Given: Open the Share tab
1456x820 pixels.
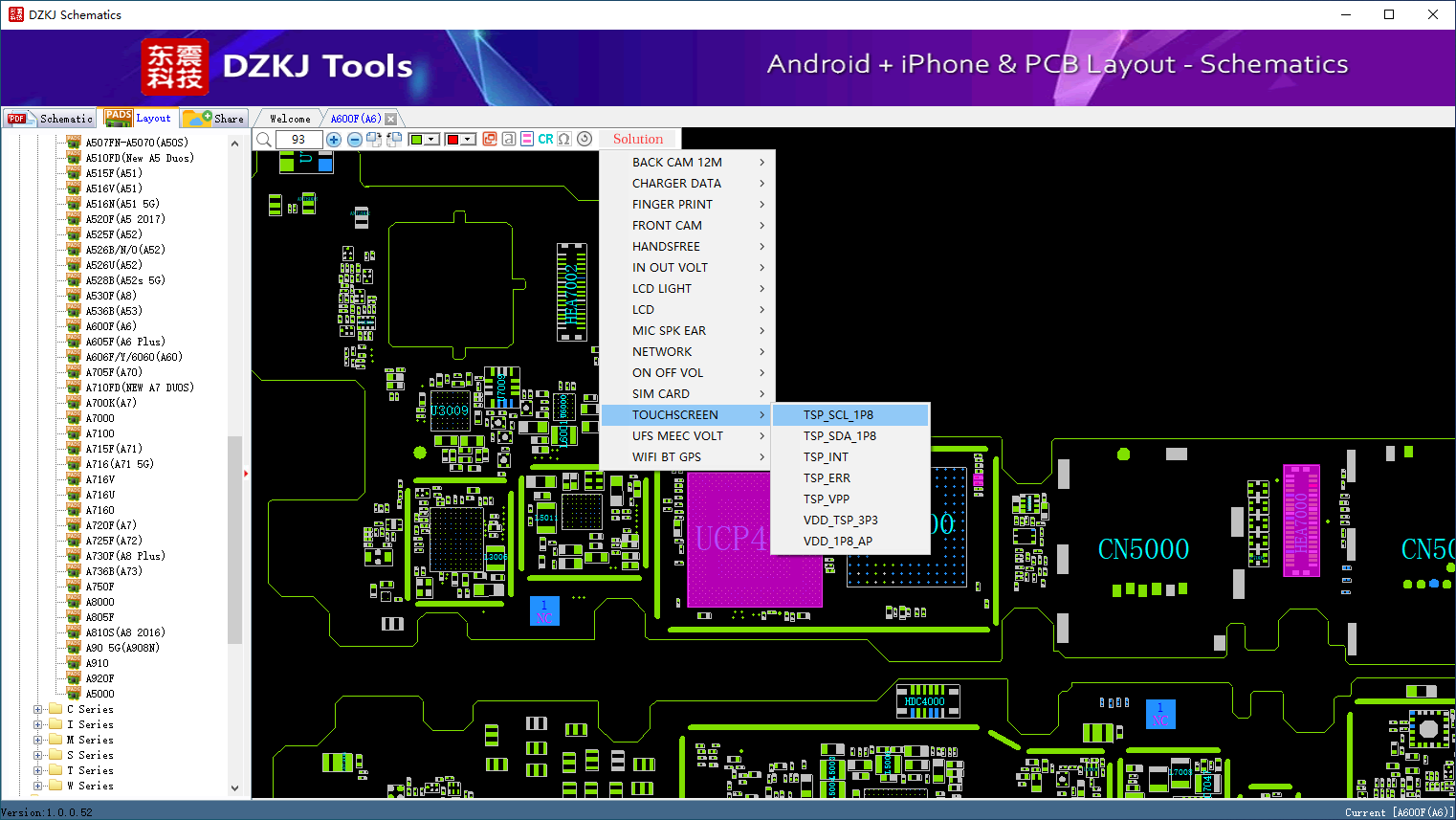Looking at the screenshot, I should 214,119.
